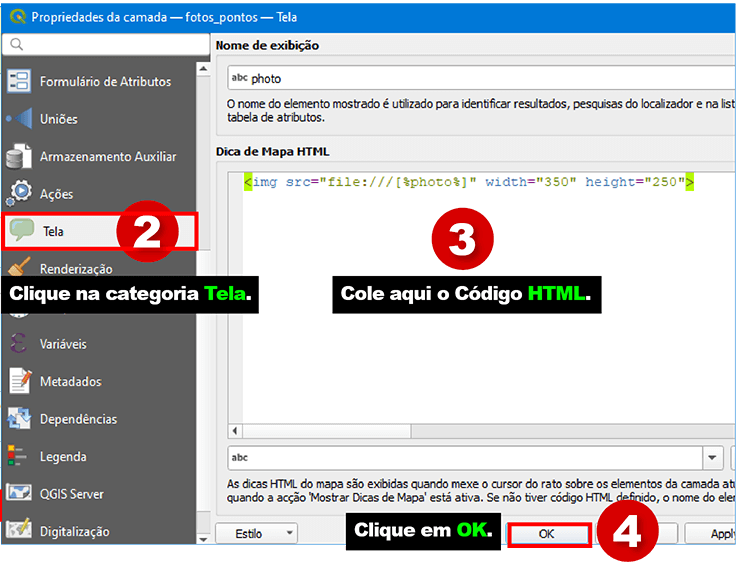Click the OK button
The height and width of the screenshot is (565, 739).
547,534
